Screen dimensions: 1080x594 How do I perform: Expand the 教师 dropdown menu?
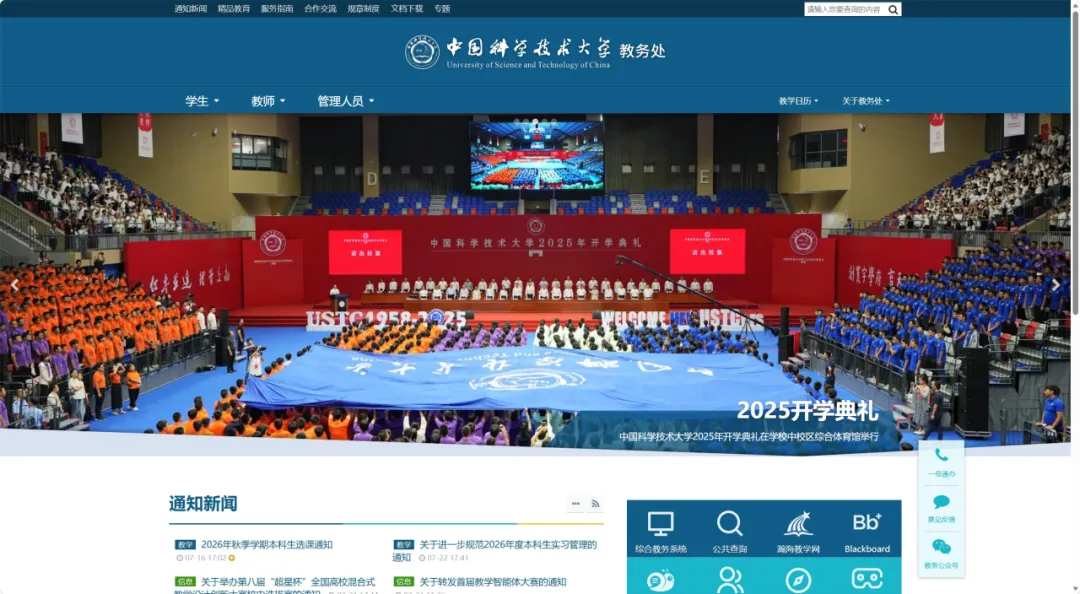coord(268,101)
